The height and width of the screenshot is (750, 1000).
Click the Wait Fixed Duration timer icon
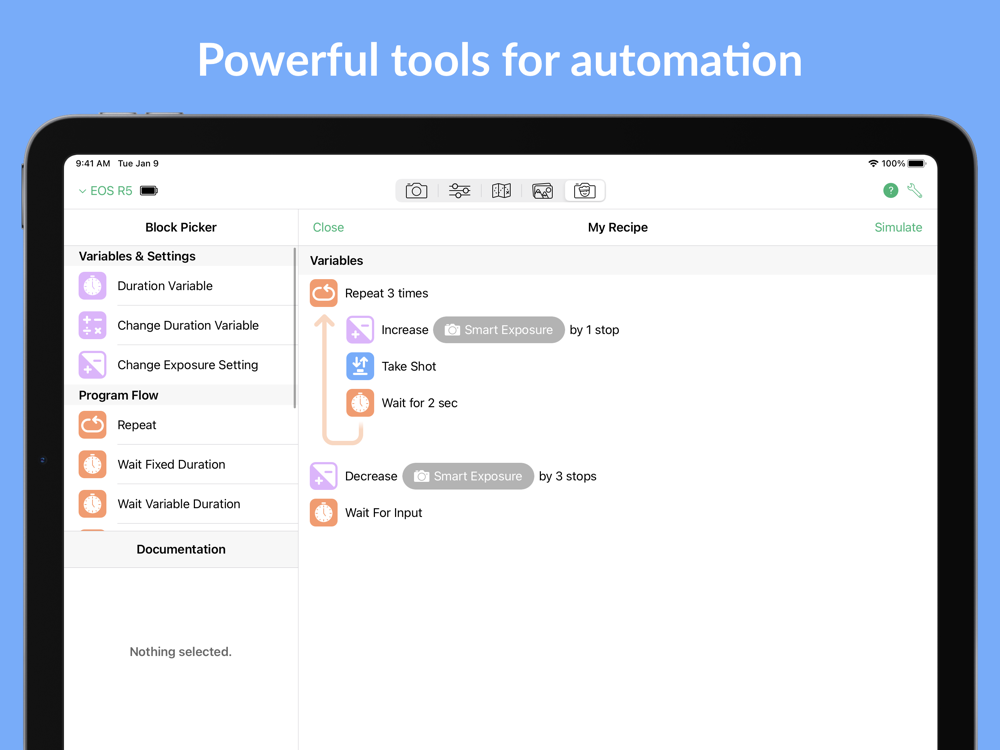pos(92,464)
